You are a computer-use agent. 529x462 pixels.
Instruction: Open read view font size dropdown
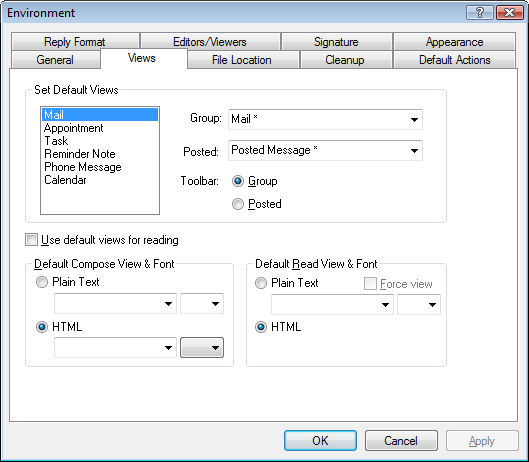[419, 305]
